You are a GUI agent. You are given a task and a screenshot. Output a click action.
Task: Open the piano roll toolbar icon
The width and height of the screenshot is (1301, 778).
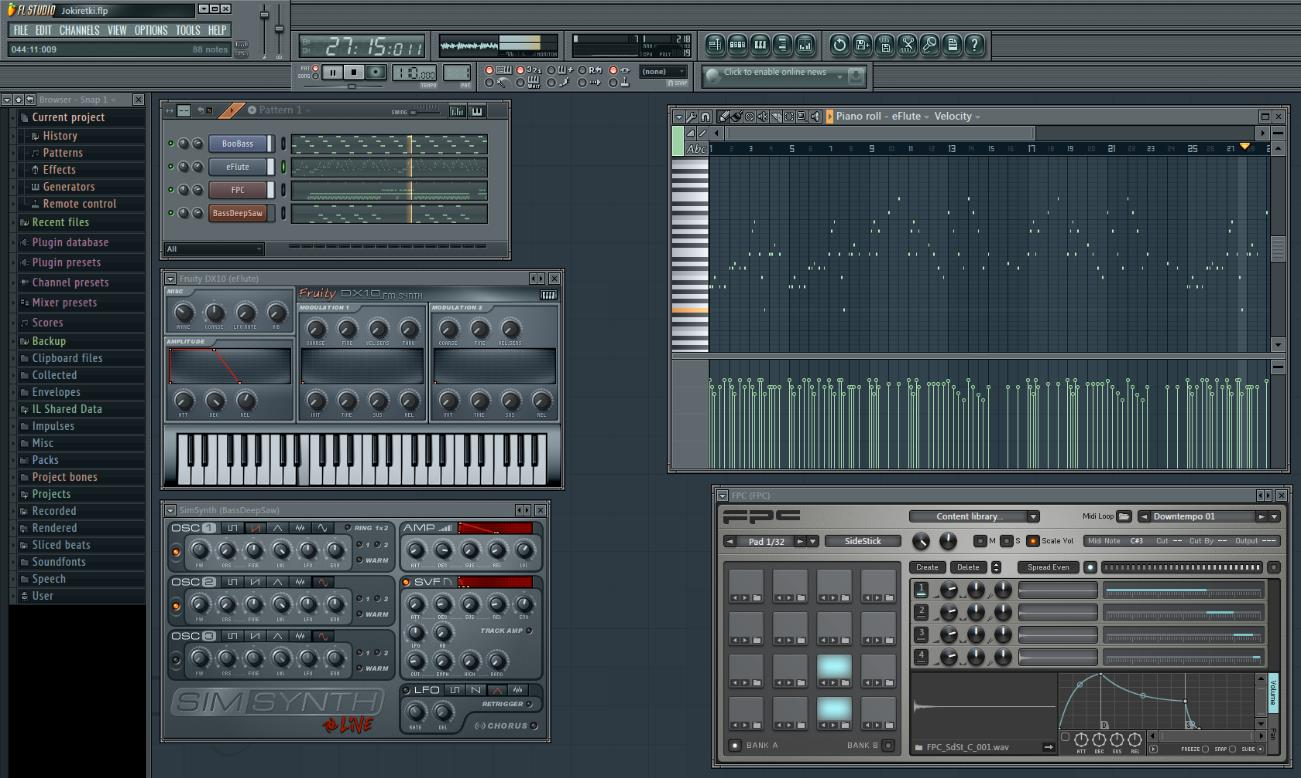(761, 45)
